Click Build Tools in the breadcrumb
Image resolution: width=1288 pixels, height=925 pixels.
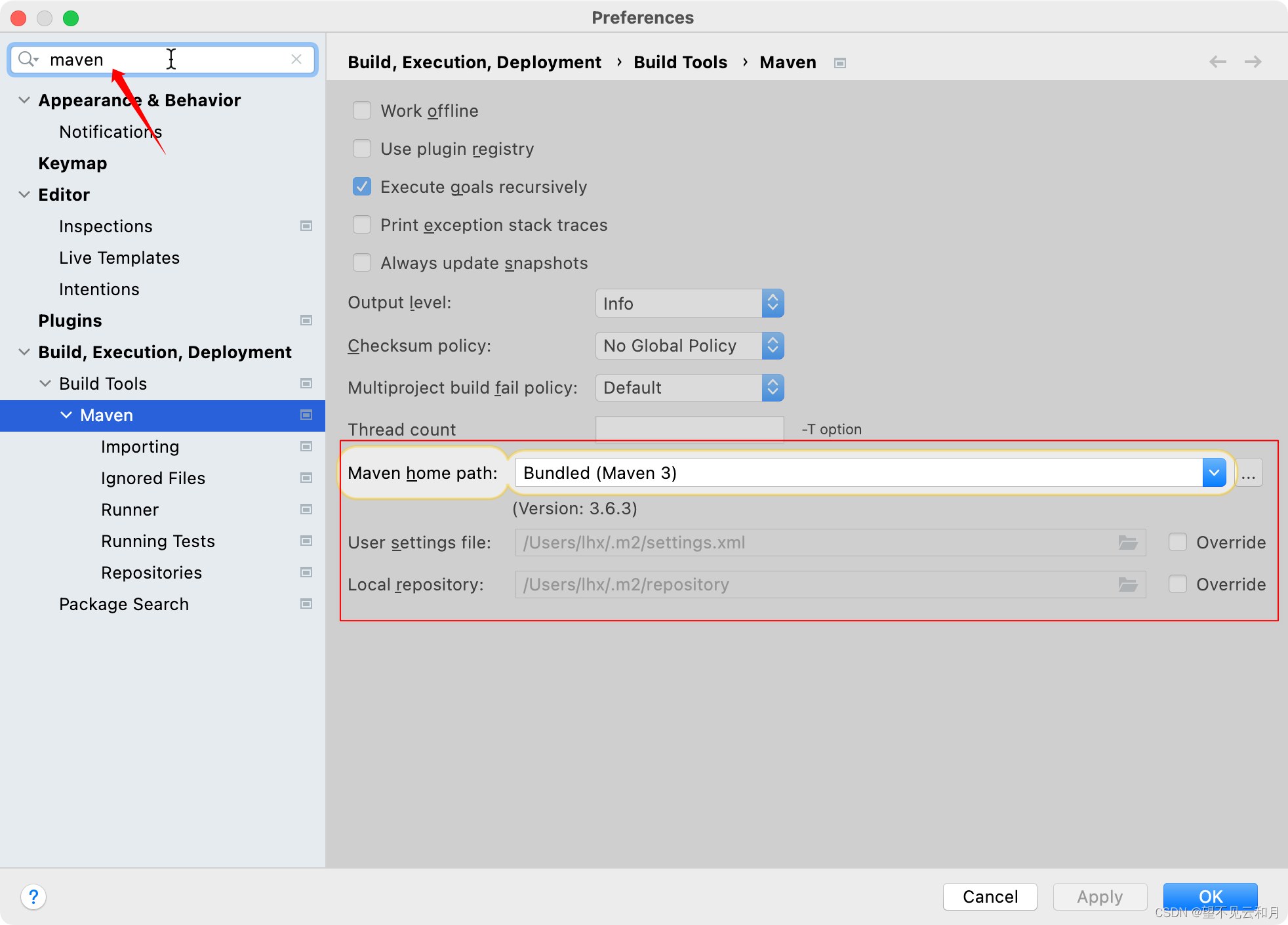pyautogui.click(x=680, y=62)
